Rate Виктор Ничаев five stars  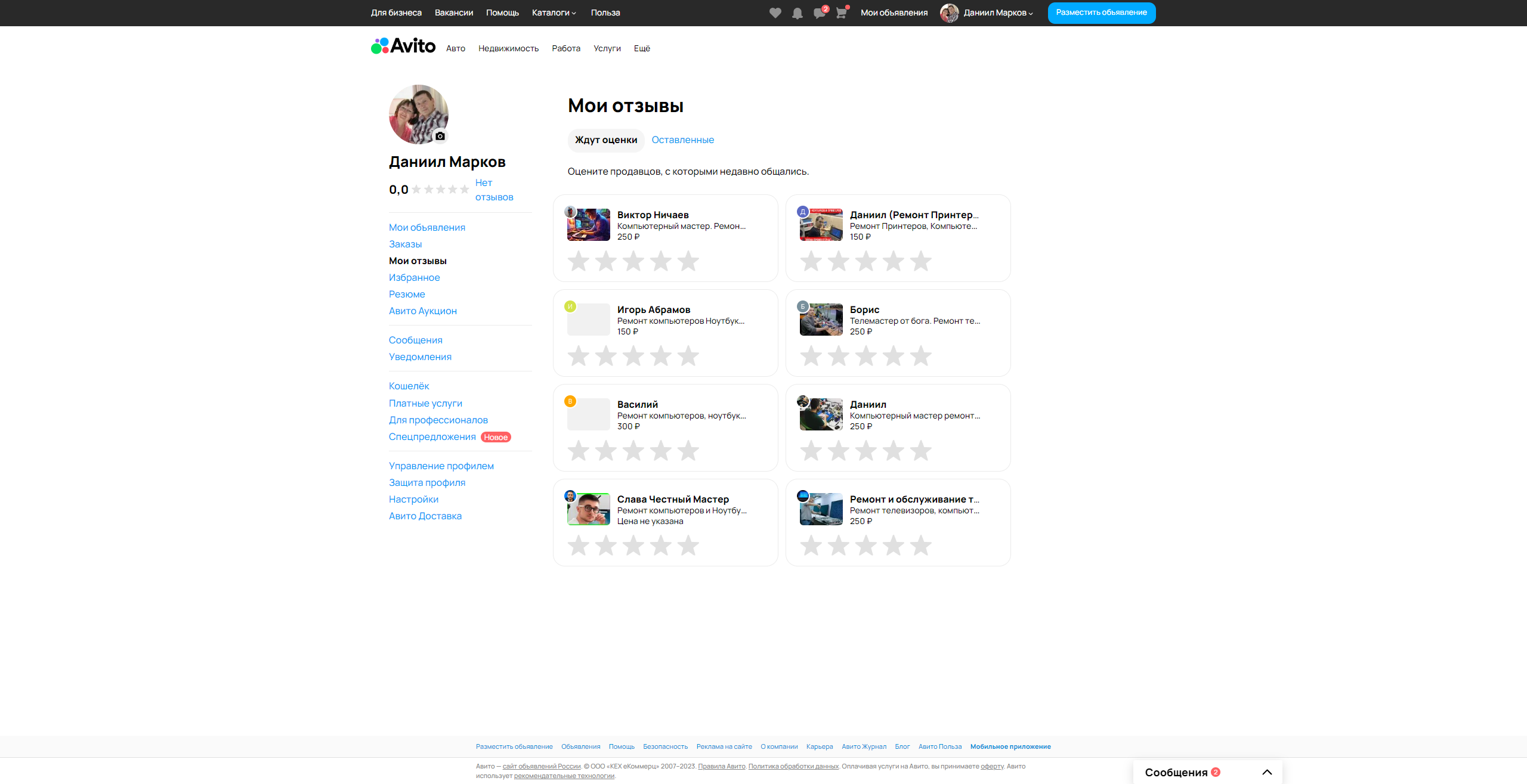coord(688,261)
